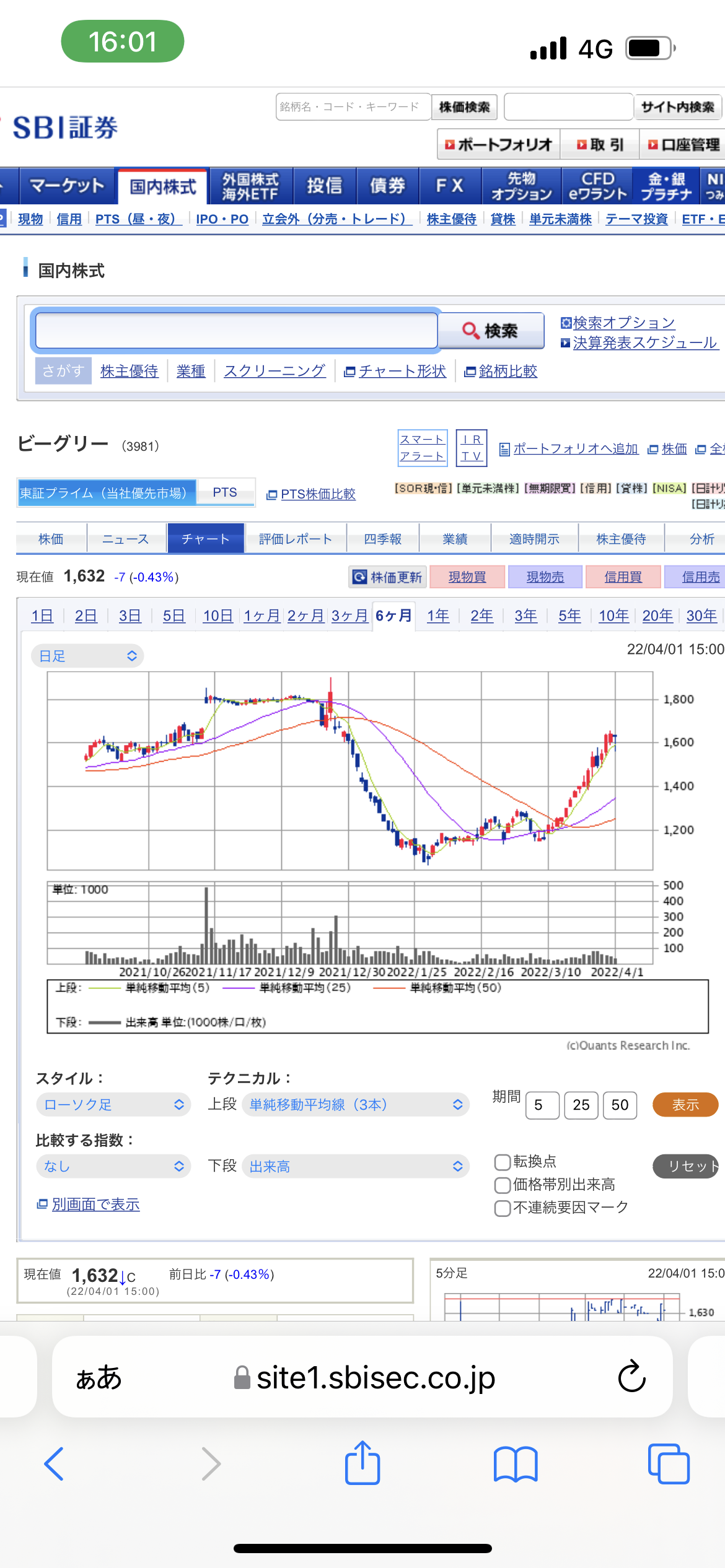
Task: Toggle the 不連続要因マーク checkbox
Action: (503, 1208)
